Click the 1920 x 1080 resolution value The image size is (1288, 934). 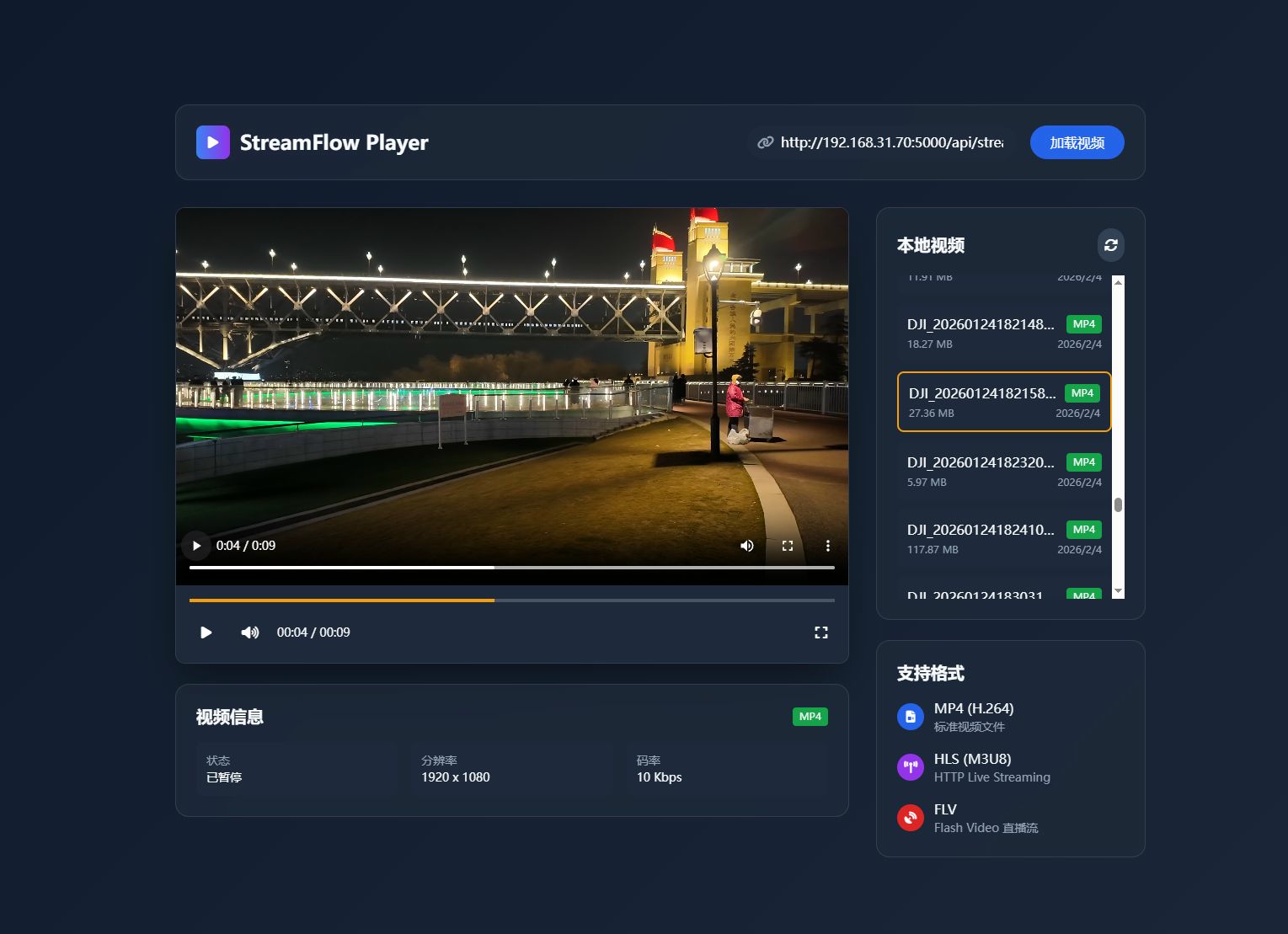(x=456, y=777)
